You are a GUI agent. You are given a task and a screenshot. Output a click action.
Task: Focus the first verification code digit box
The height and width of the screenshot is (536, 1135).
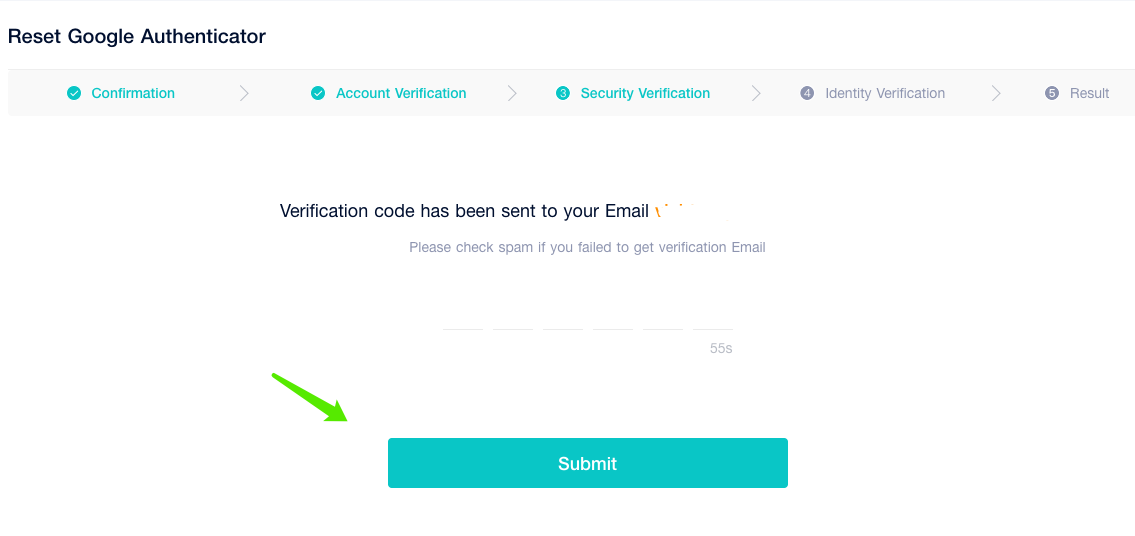463,314
